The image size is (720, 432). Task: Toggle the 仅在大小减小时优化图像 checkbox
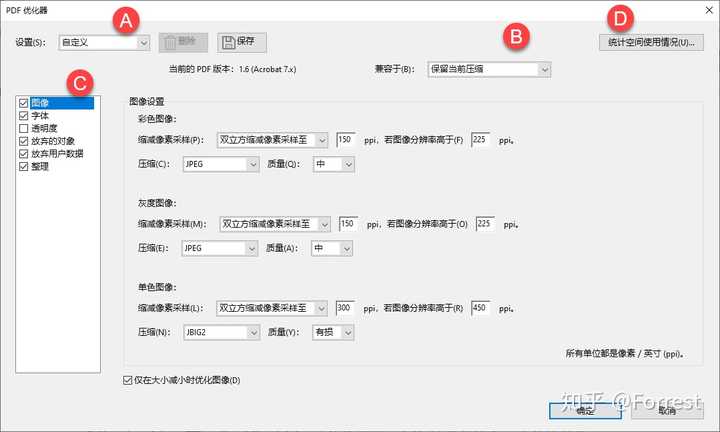128,380
